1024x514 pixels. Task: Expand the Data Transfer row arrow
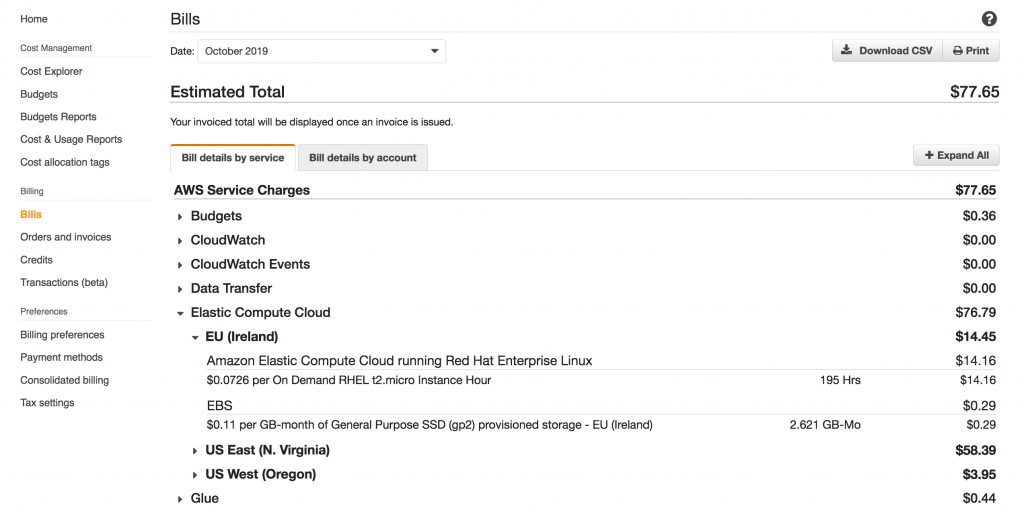180,289
